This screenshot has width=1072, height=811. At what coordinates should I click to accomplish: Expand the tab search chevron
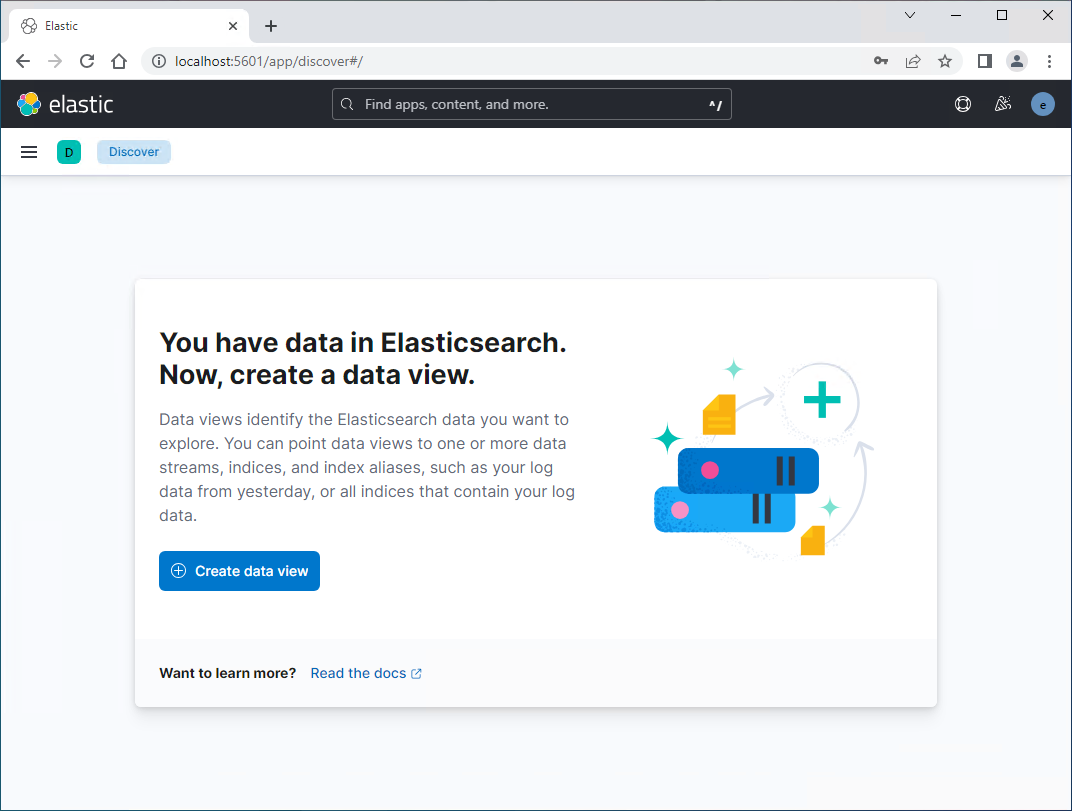point(910,15)
